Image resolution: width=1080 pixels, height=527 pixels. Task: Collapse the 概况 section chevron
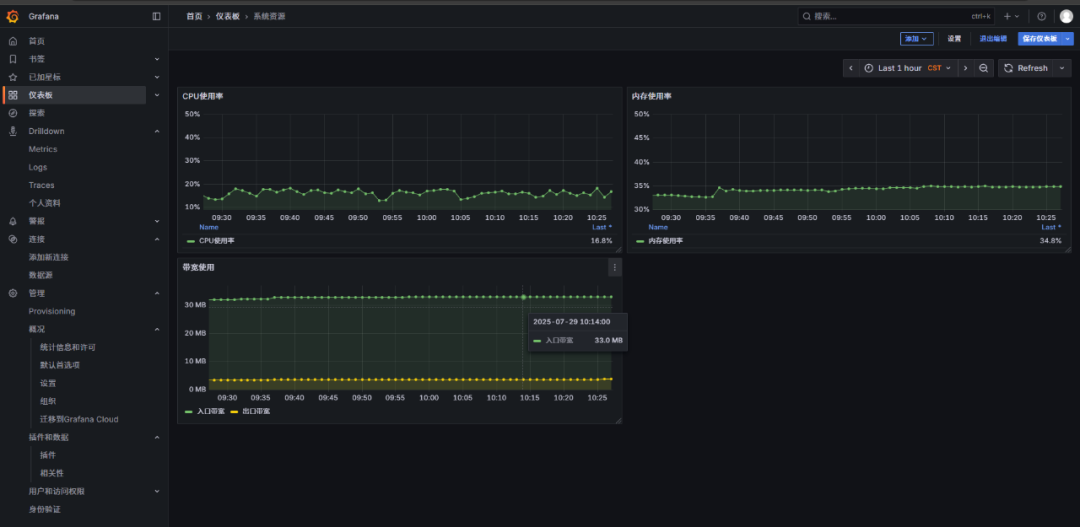click(157, 329)
